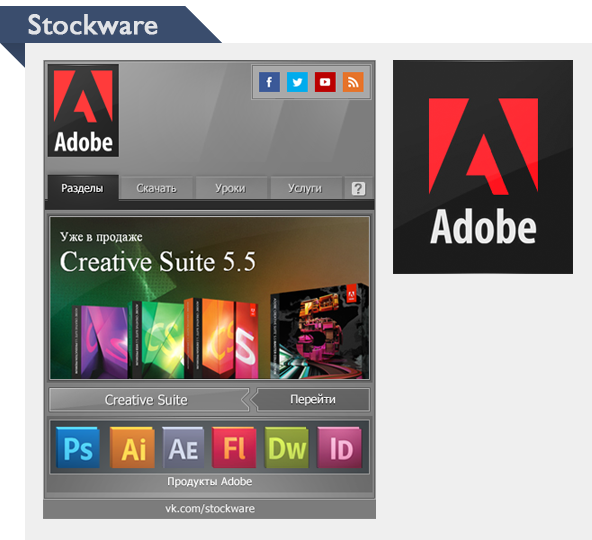Select the Photoshop Ps product icon
The width and height of the screenshot is (592, 540).
78,448
